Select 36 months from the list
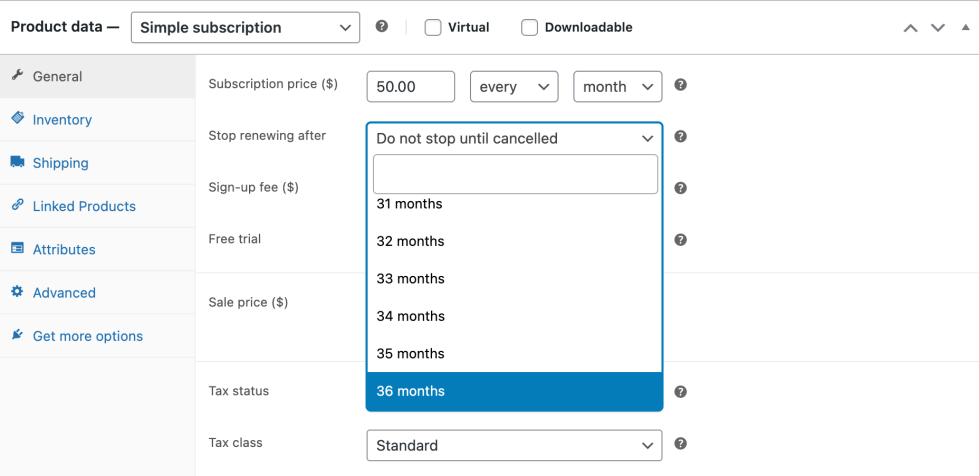 pyautogui.click(x=514, y=391)
